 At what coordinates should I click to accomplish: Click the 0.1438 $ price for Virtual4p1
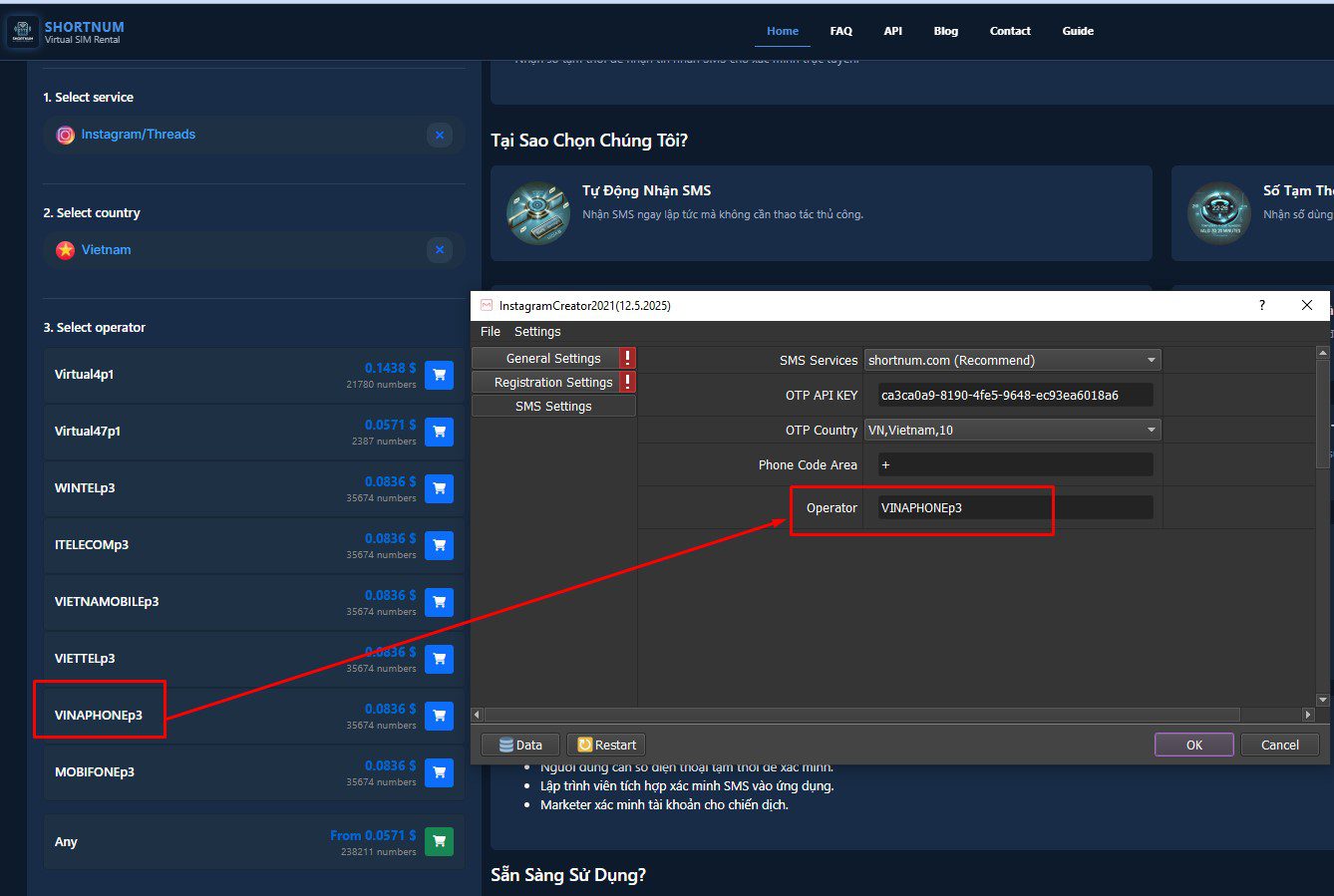pyautogui.click(x=391, y=368)
